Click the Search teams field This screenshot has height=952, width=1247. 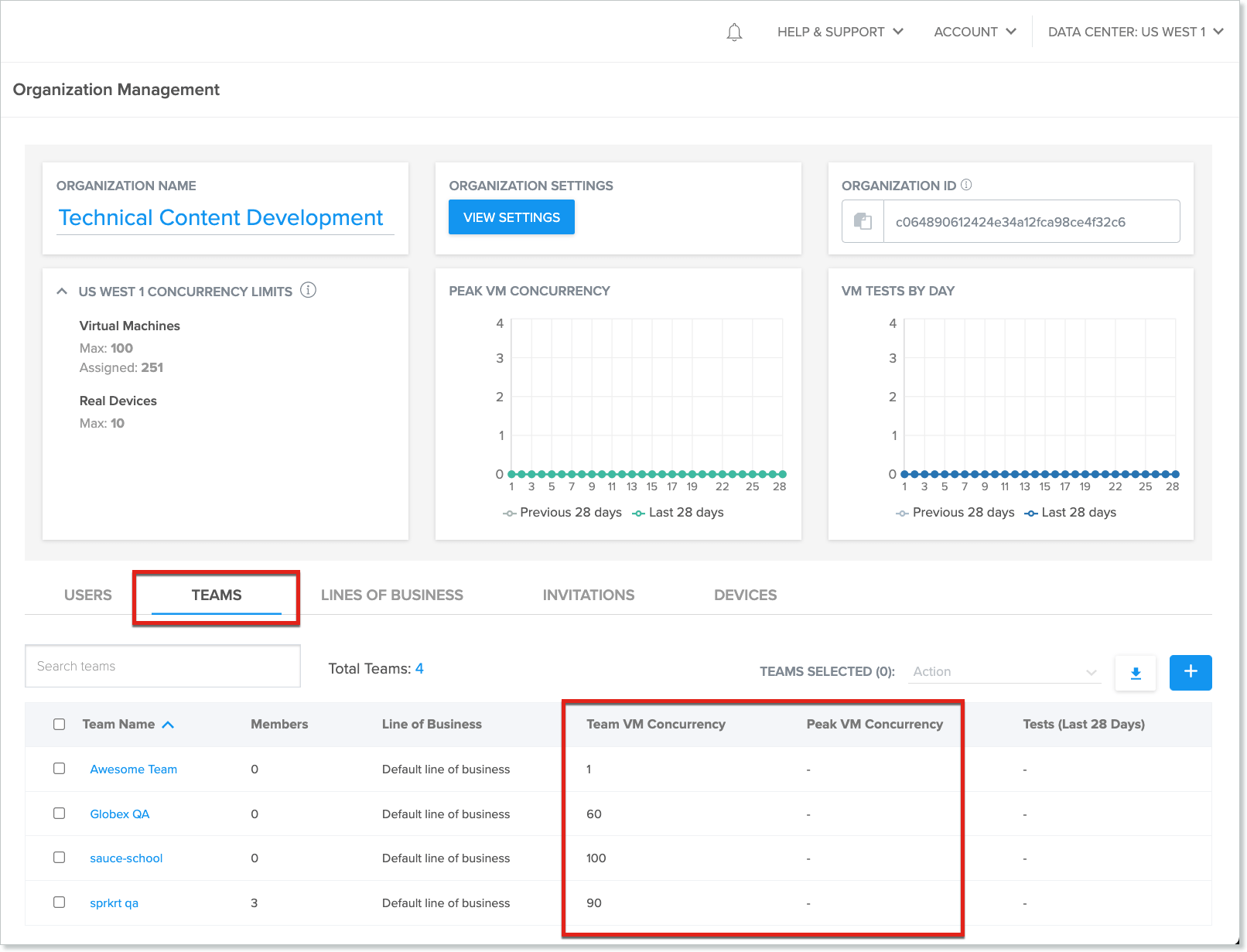[x=162, y=667]
